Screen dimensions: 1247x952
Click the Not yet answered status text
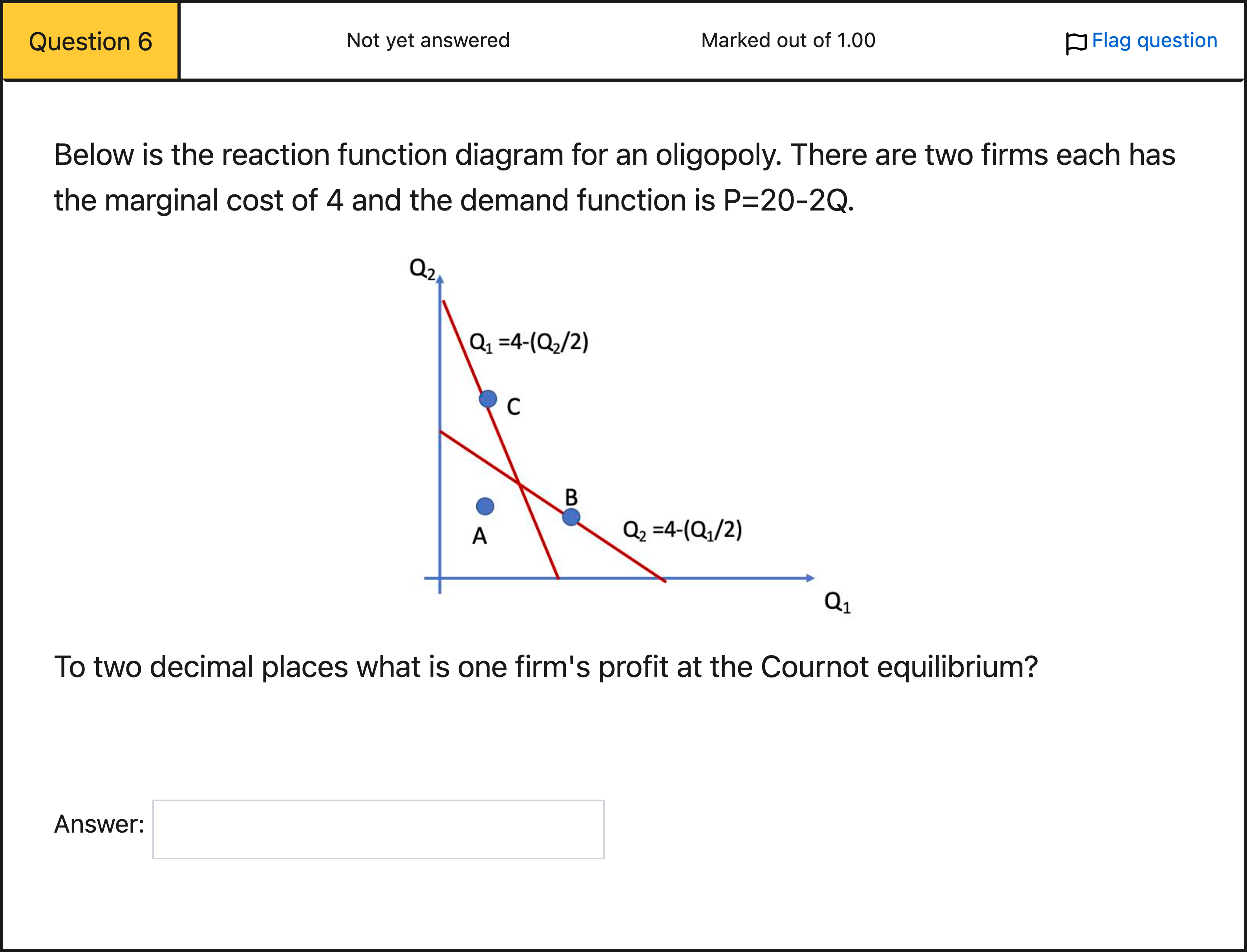pyautogui.click(x=428, y=40)
